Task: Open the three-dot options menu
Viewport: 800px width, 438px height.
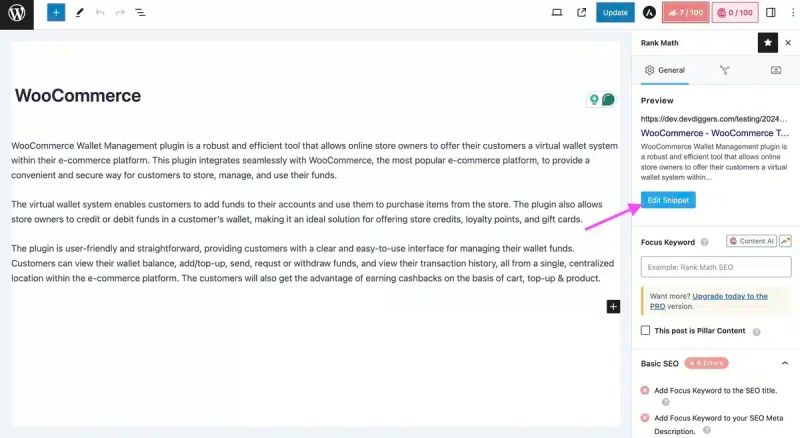Action: coord(793,12)
